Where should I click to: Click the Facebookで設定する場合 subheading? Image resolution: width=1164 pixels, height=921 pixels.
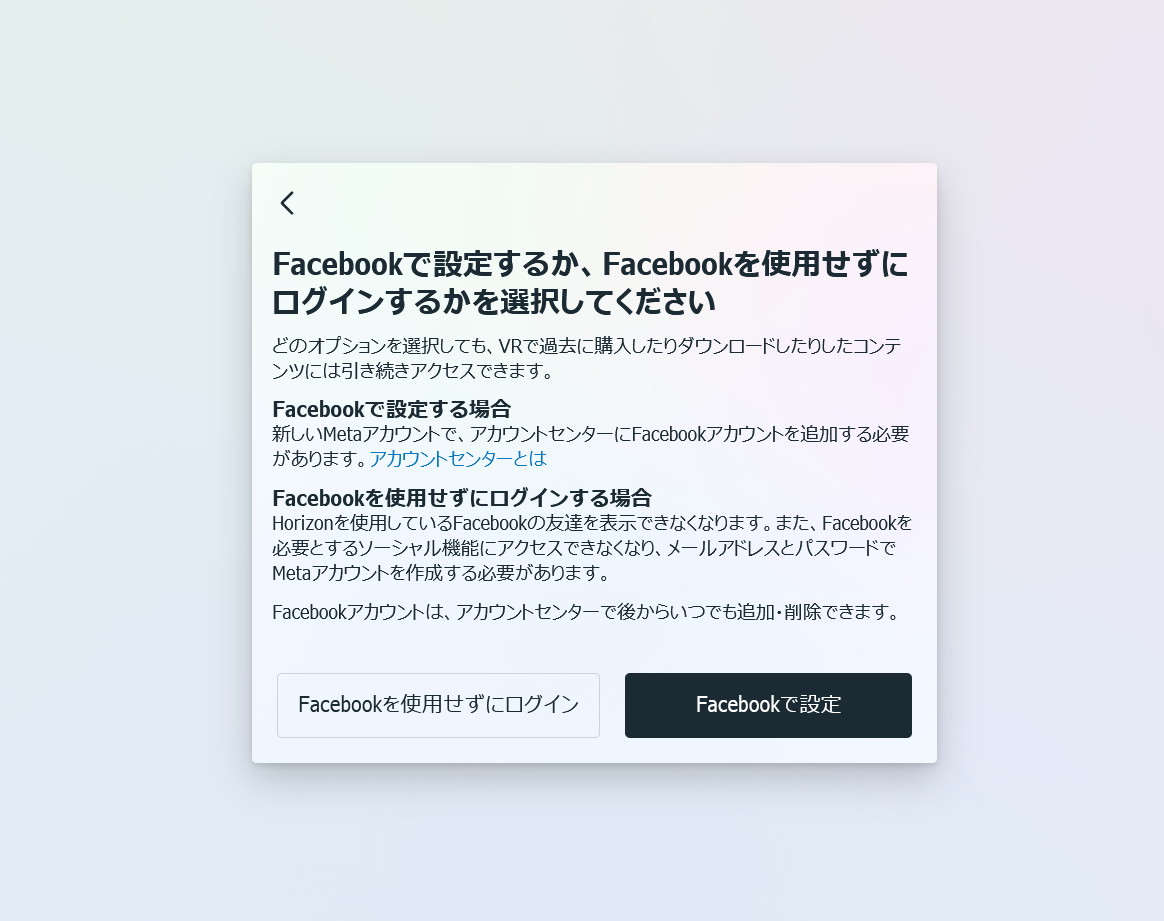tap(391, 409)
